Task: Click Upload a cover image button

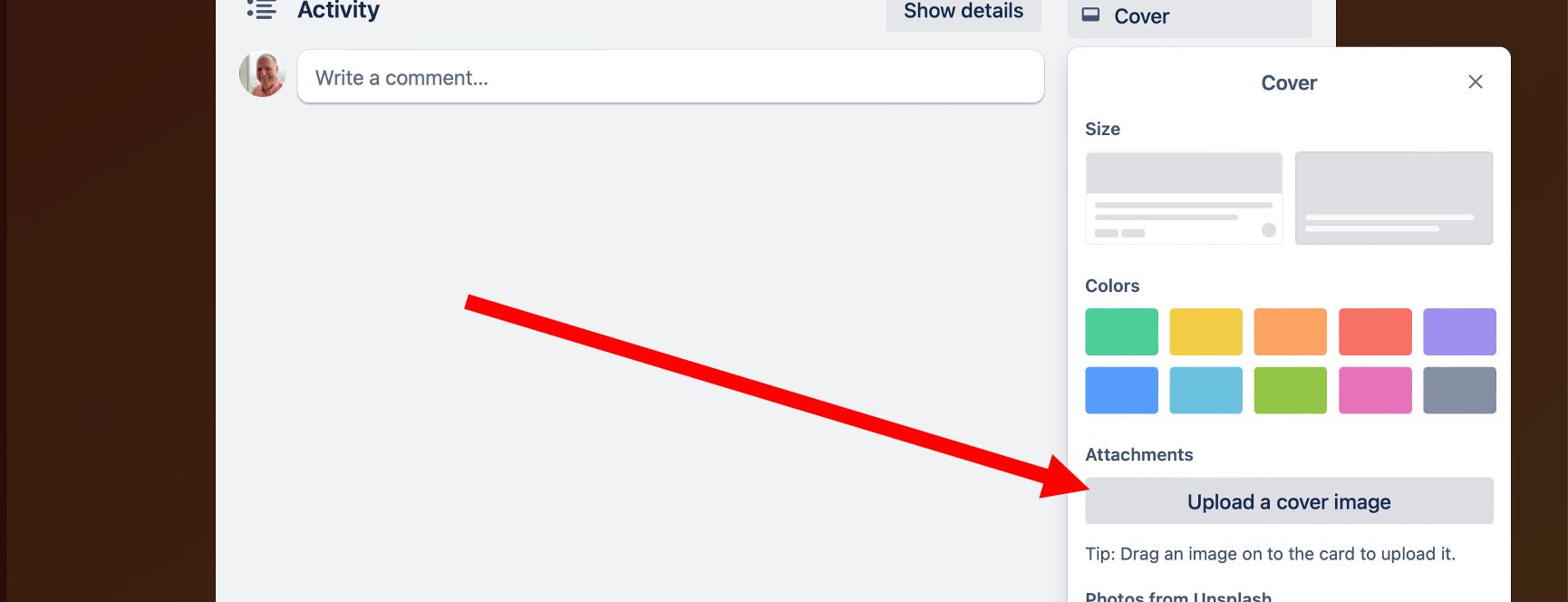Action: 1289,501
